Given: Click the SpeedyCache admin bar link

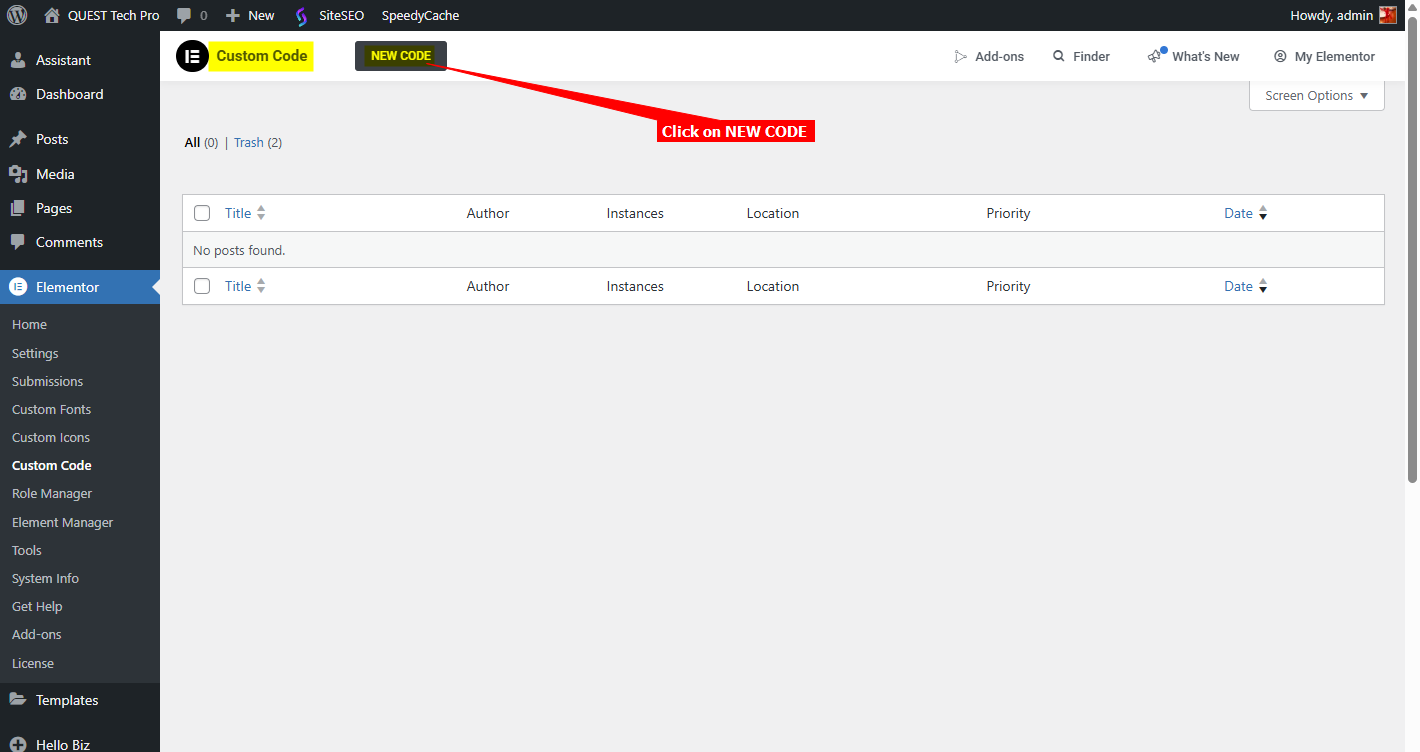Looking at the screenshot, I should coord(420,16).
